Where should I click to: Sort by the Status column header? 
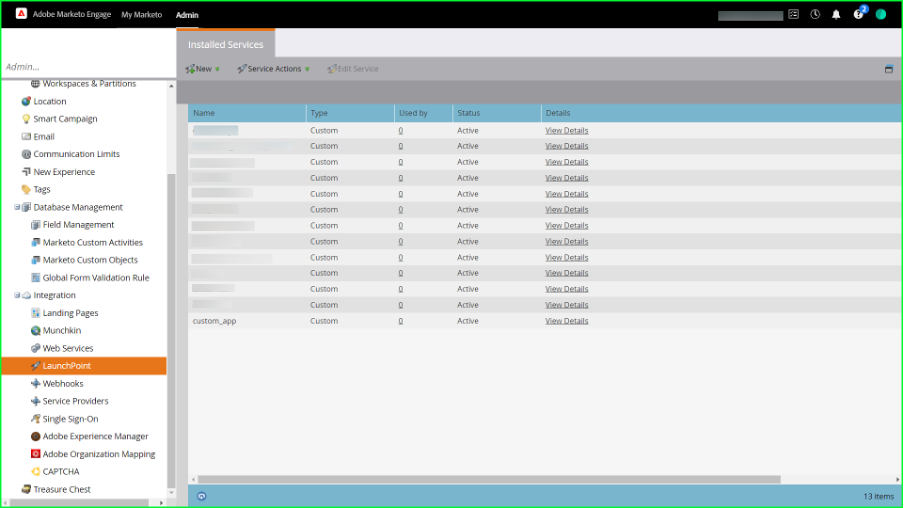[x=497, y=113]
